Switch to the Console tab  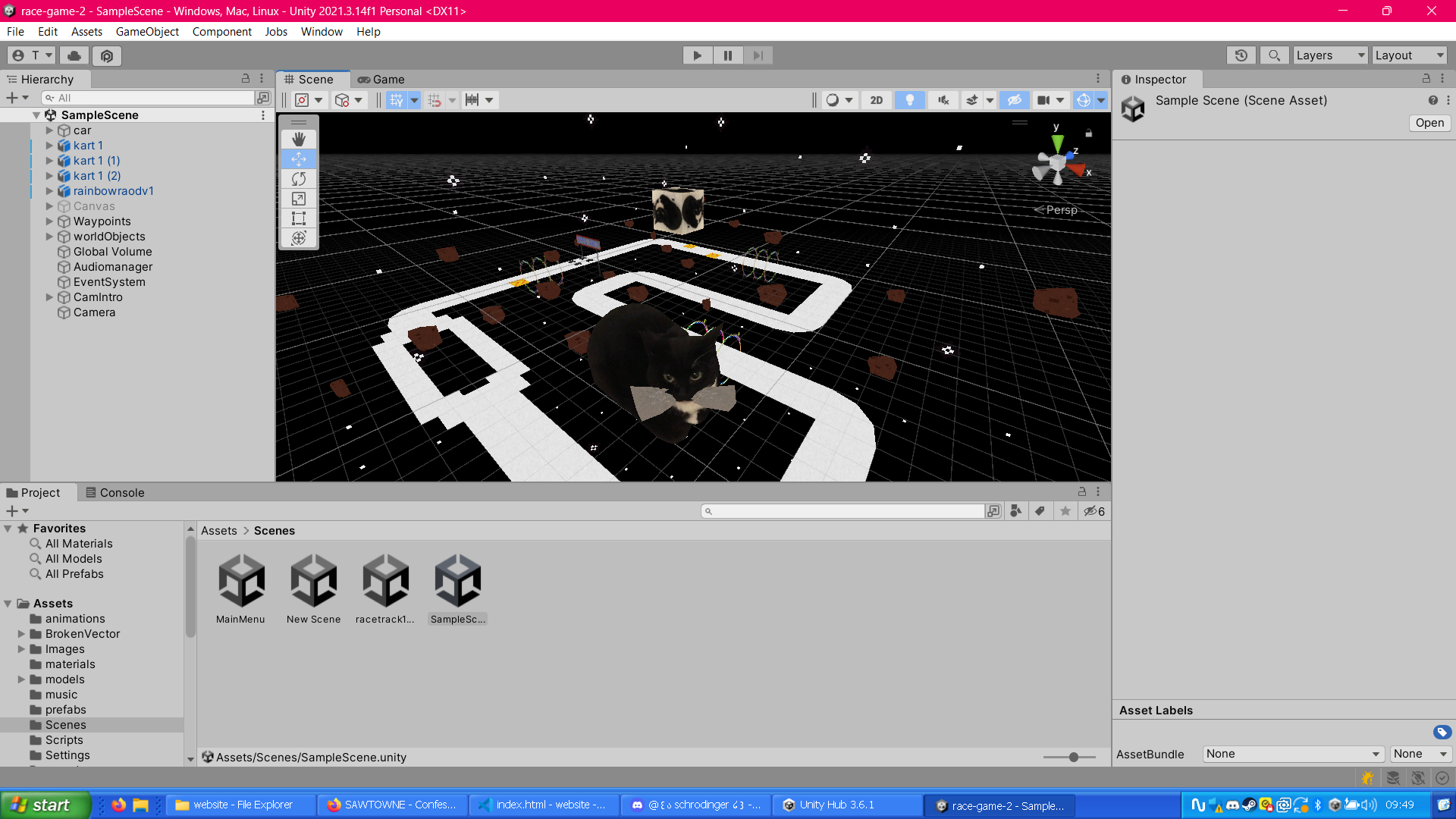coord(115,493)
